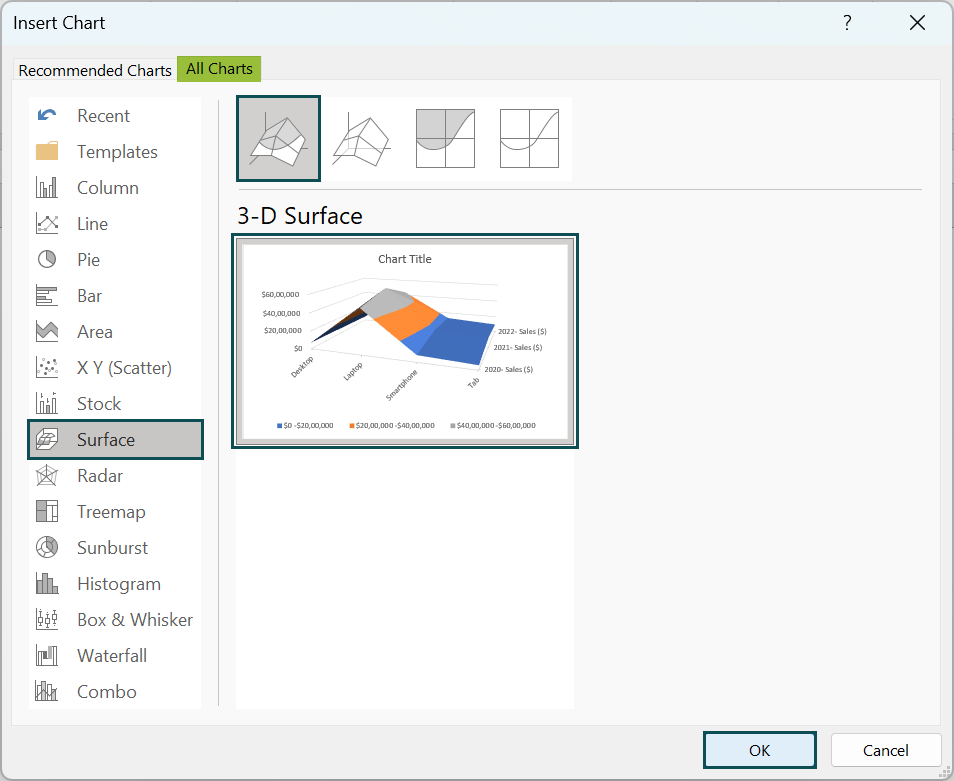Open the Help question mark
This screenshot has height=781, width=954.
pyautogui.click(x=847, y=23)
